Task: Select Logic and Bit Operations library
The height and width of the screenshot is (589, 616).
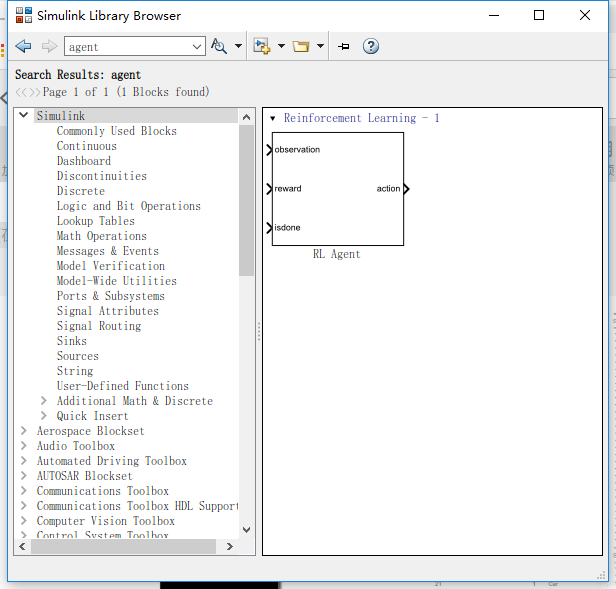Action: coord(129,206)
